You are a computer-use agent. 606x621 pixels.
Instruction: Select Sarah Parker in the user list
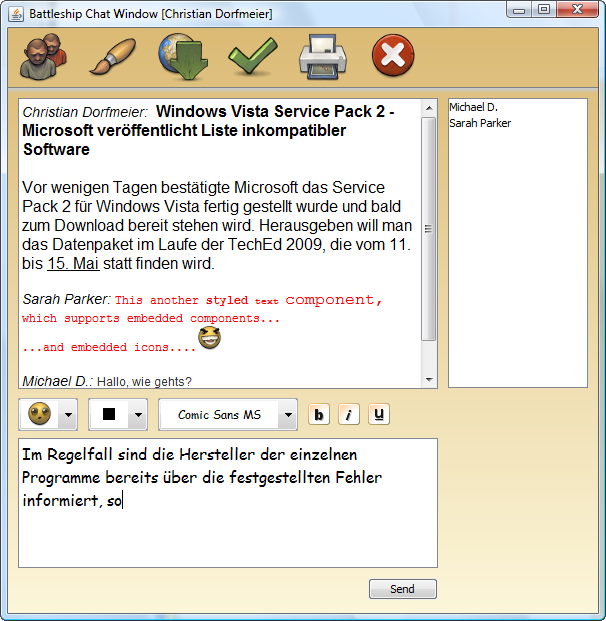click(480, 123)
